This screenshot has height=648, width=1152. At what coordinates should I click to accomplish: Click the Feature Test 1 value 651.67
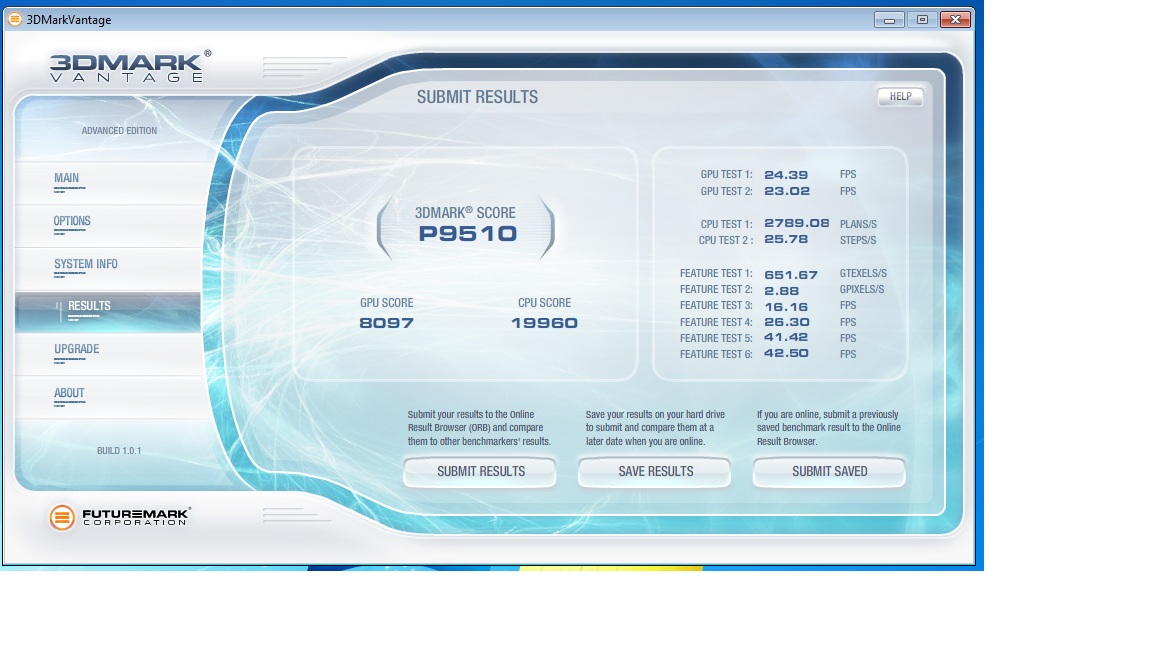(x=791, y=275)
